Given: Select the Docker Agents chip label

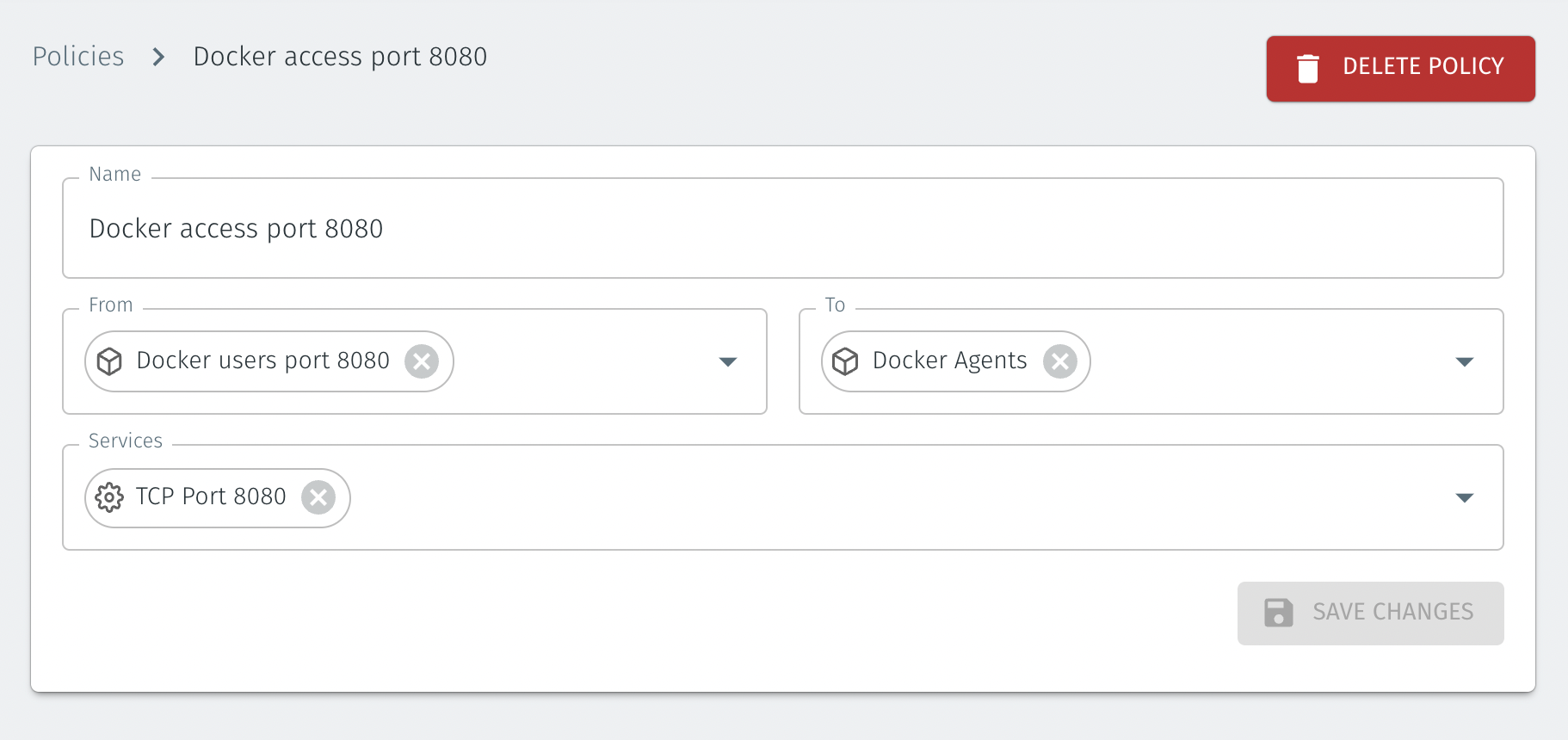Looking at the screenshot, I should tap(948, 361).
